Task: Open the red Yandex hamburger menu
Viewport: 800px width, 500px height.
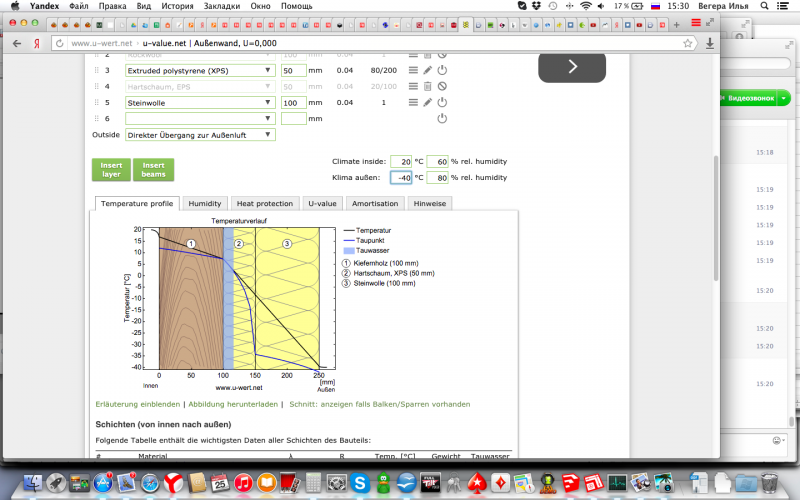Action: pyautogui.click(x=696, y=23)
